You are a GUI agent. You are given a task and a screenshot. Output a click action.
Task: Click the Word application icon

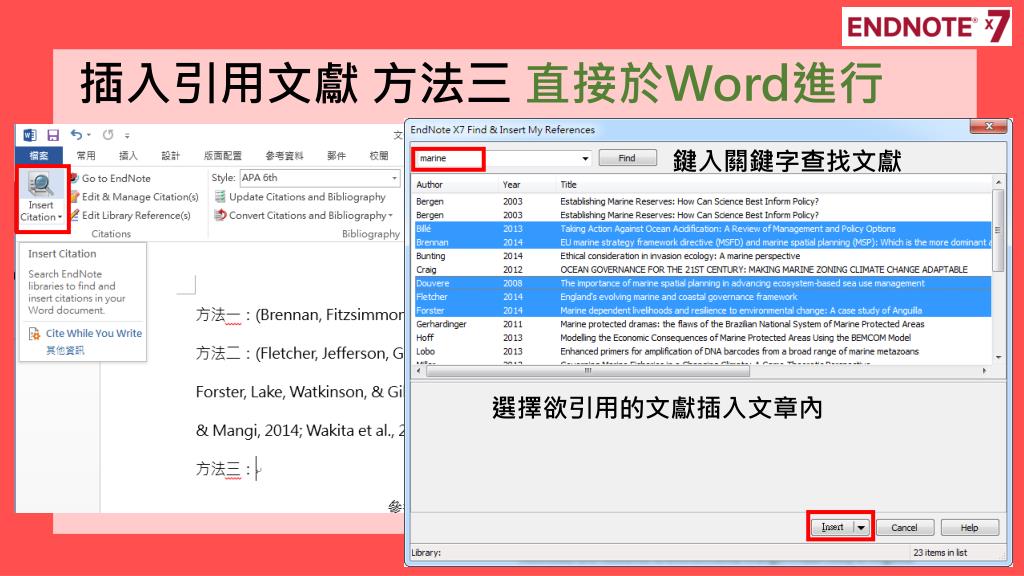point(30,135)
